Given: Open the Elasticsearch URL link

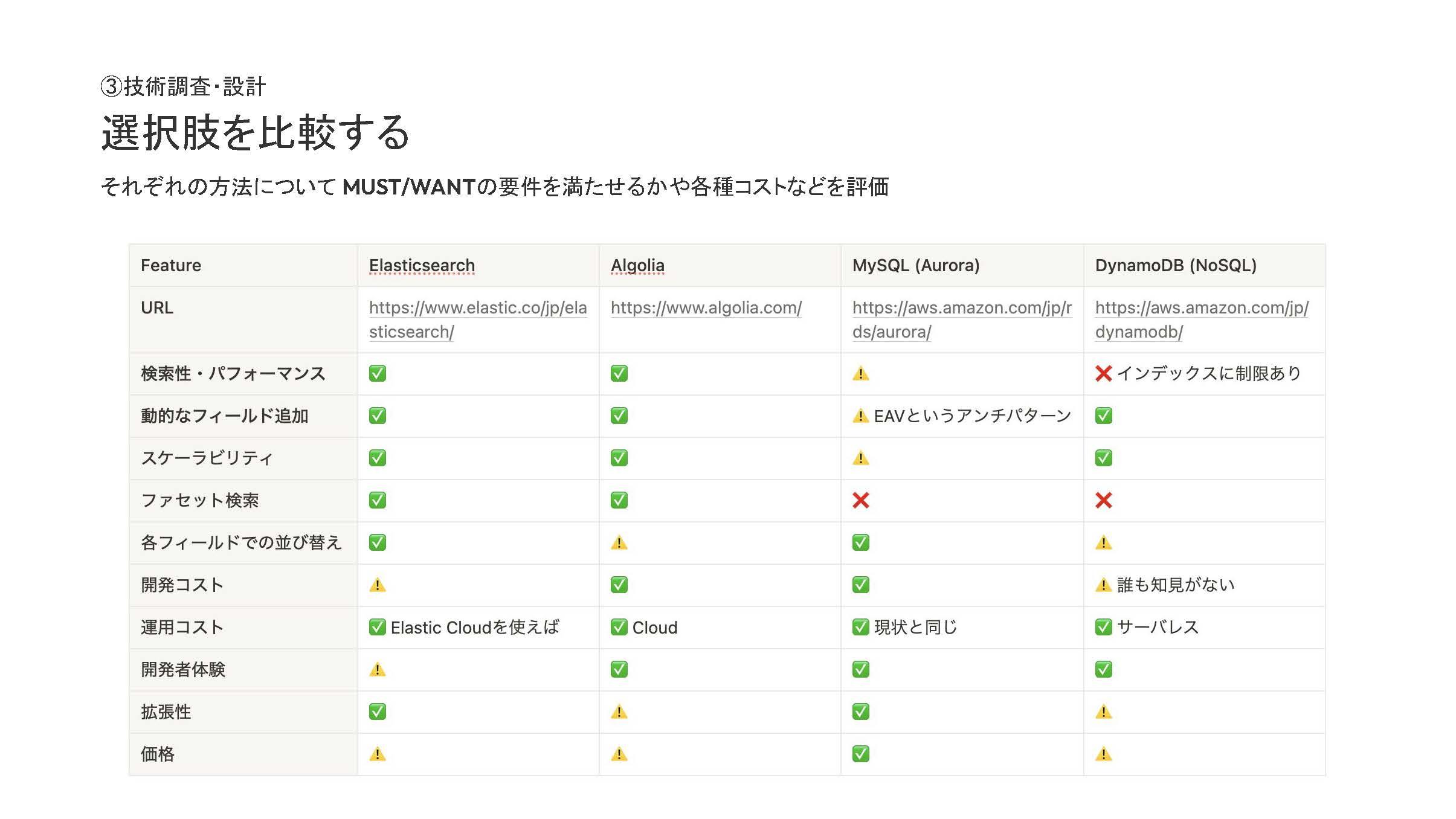Looking at the screenshot, I should pyautogui.click(x=477, y=320).
